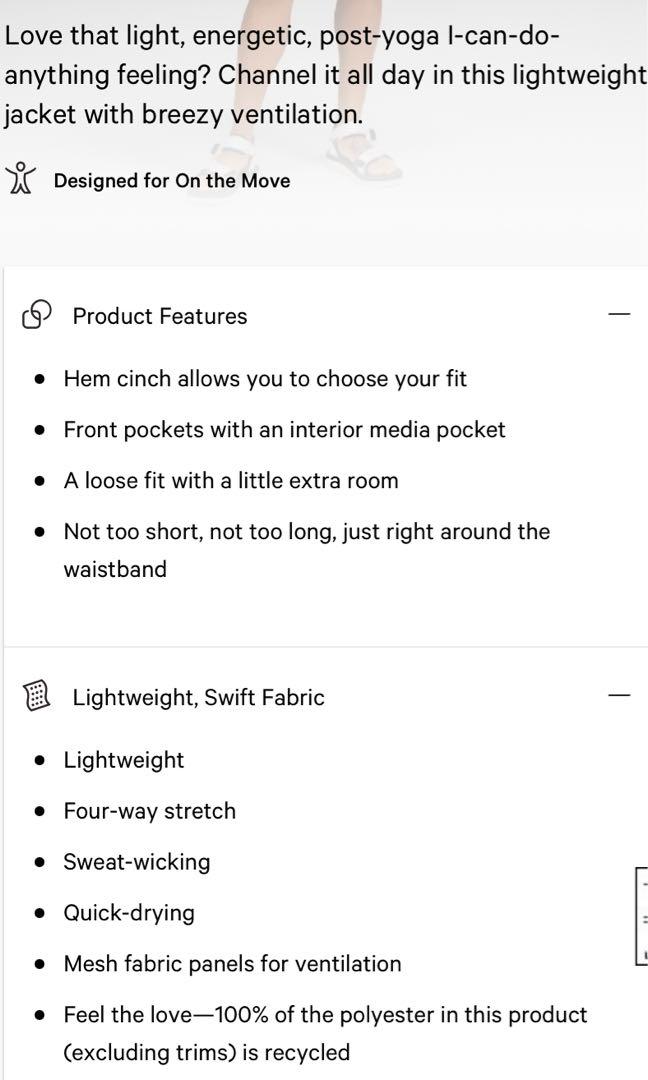Click the Product Features heading
Viewport: 648px width, 1080px height.
160,316
